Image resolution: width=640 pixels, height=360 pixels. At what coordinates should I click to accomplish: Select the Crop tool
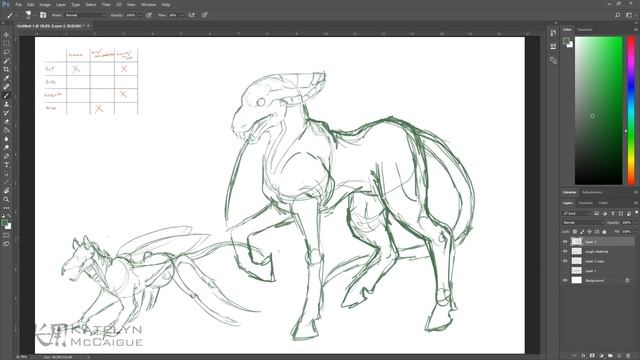6,69
